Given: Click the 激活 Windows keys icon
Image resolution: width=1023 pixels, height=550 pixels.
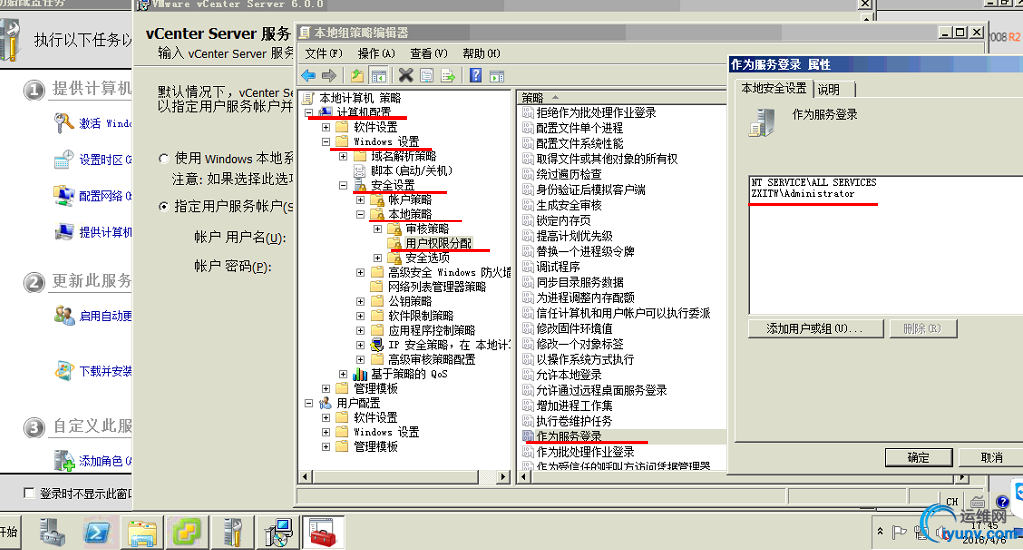Looking at the screenshot, I should [x=63, y=123].
